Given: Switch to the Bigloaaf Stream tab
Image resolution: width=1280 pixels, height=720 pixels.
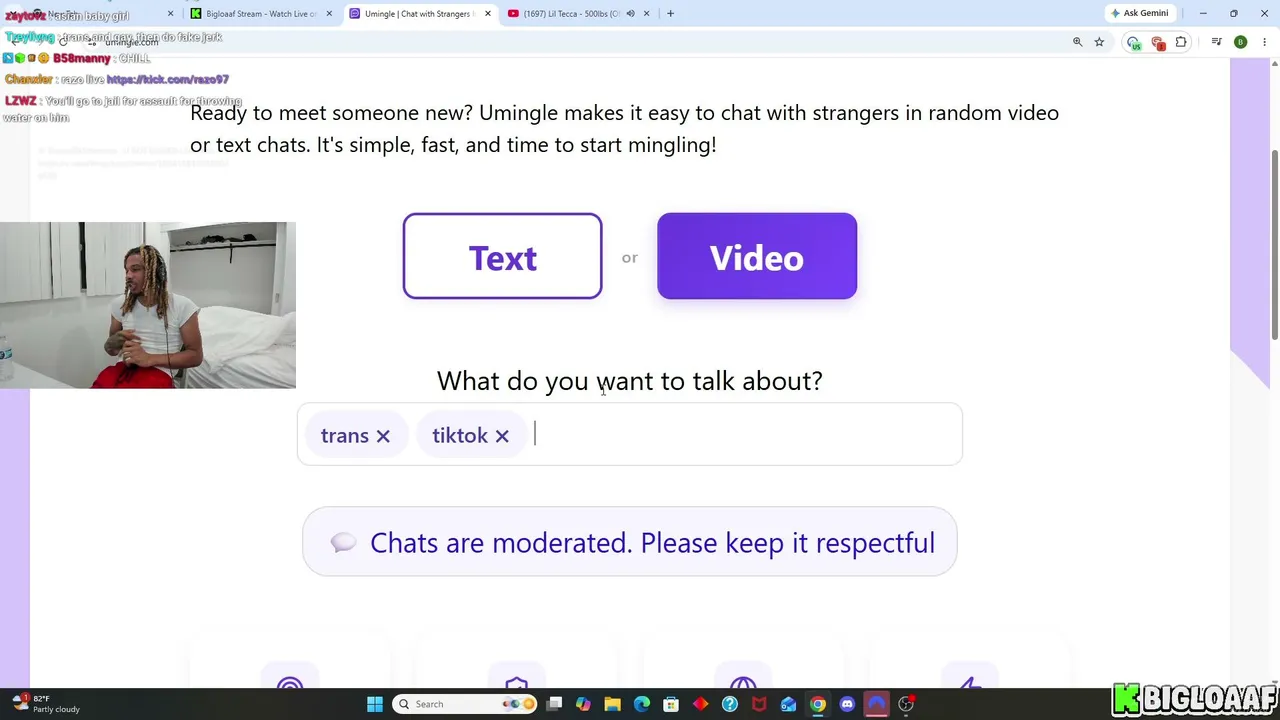Looking at the screenshot, I should 260,14.
